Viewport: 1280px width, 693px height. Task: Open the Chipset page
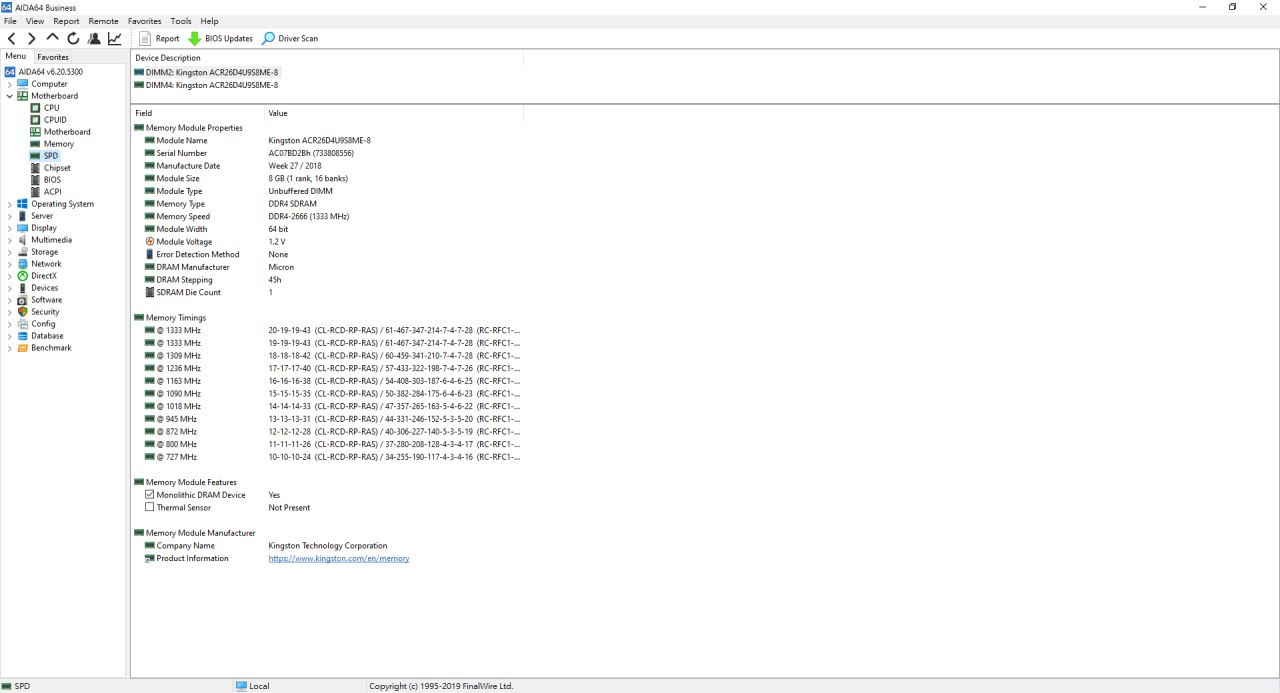click(x=57, y=168)
